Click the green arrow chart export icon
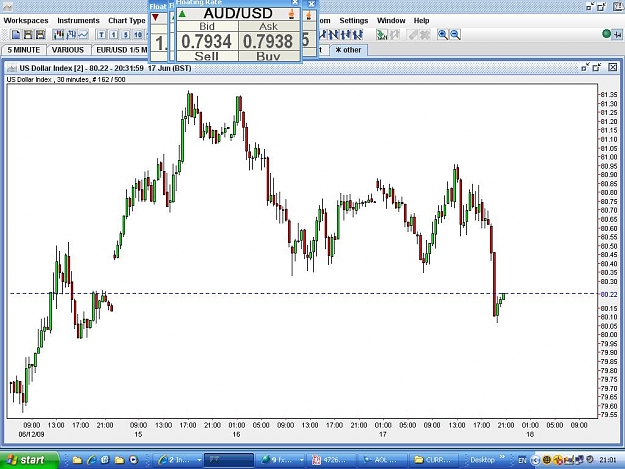The image size is (625, 469). click(381, 35)
